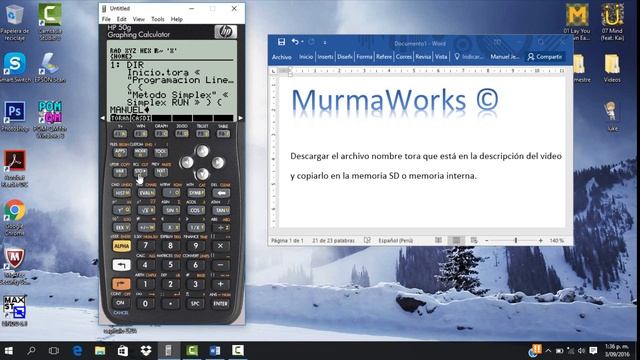This screenshot has height=360, width=640.
Task: Click the calculator TOOL key
Action: point(161,152)
